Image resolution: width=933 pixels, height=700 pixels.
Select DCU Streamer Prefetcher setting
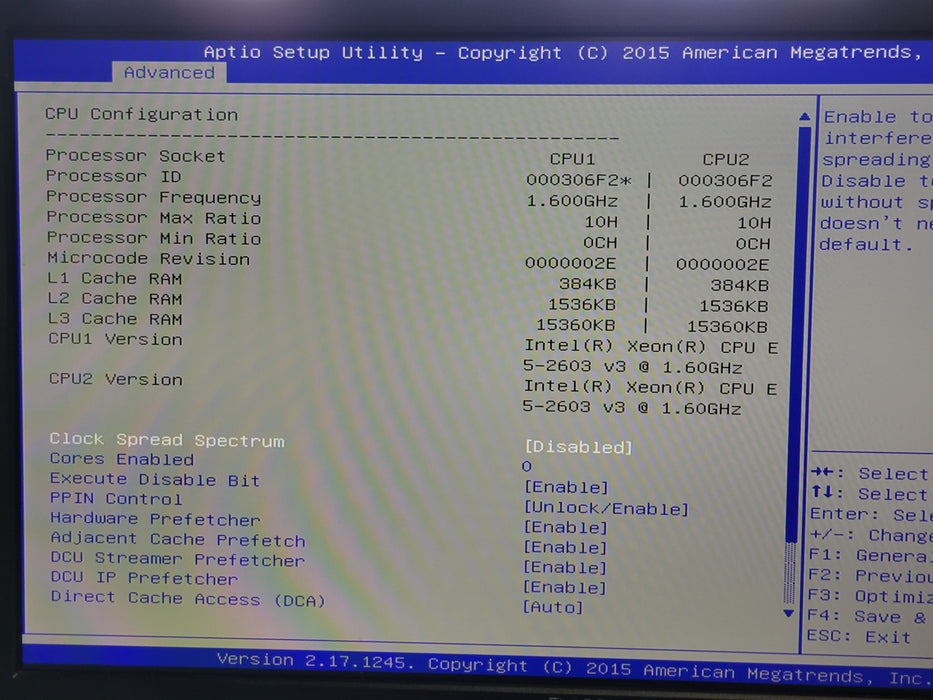(x=177, y=559)
